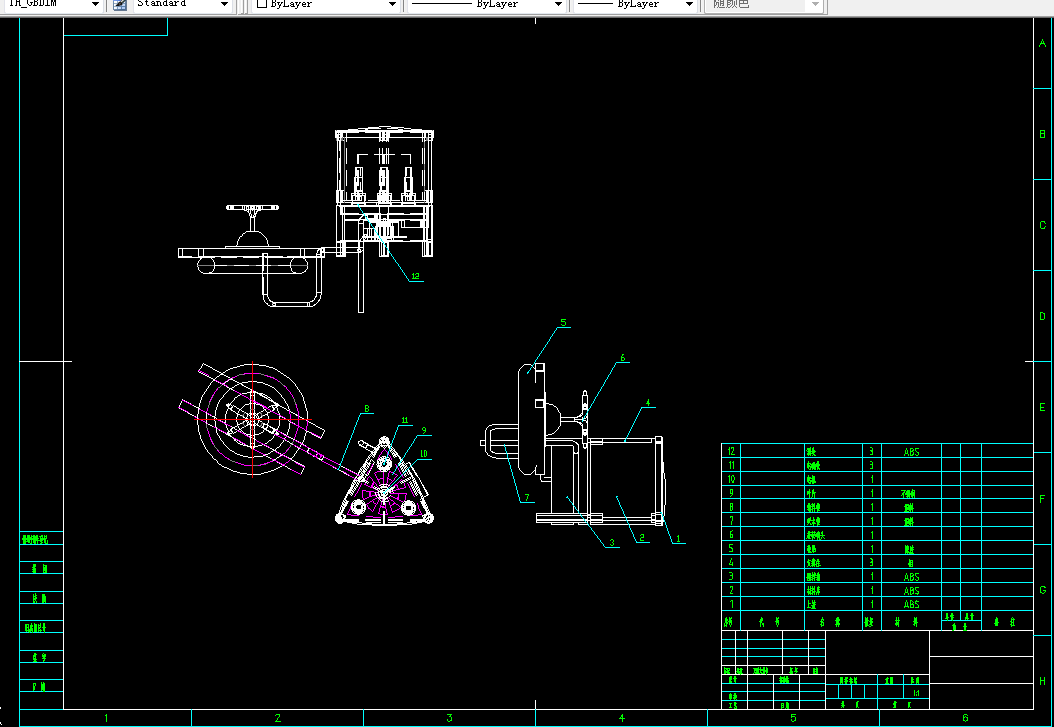Click zone number 6 on bottom border
This screenshot has width=1054, height=727.
tap(965, 718)
